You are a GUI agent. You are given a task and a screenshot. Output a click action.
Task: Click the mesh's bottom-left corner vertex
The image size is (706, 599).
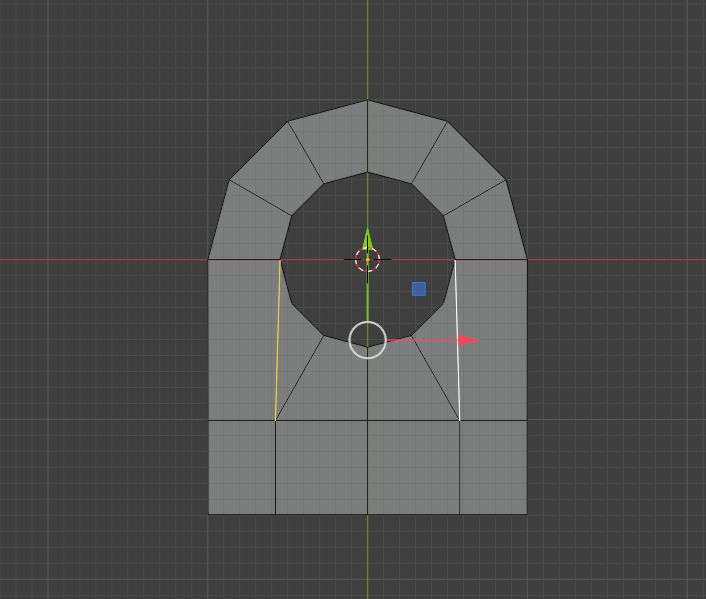(208, 514)
